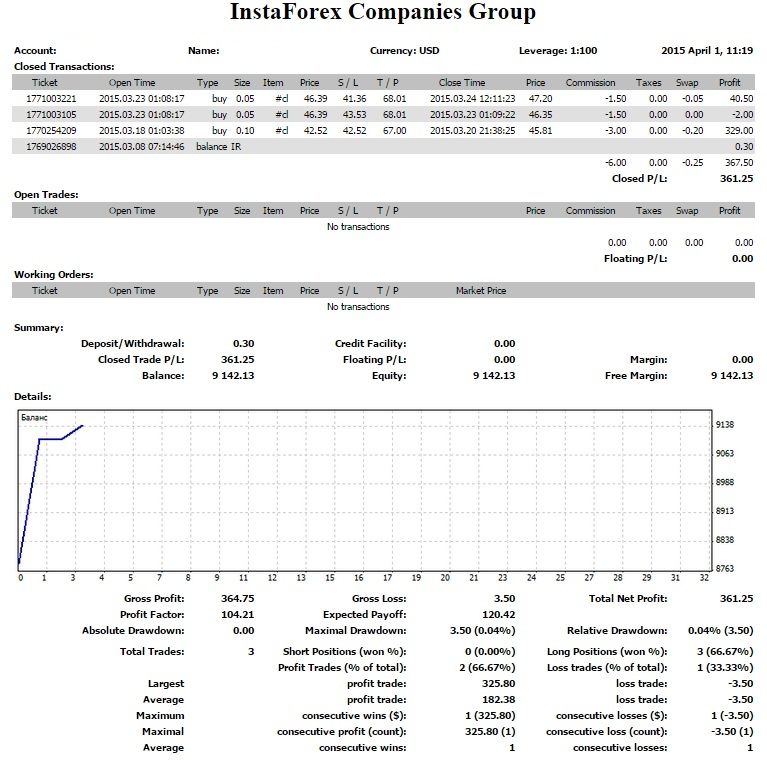Click open time 2015.03.08 07:14:46
This screenshot has height=760, width=767.
click(142, 147)
